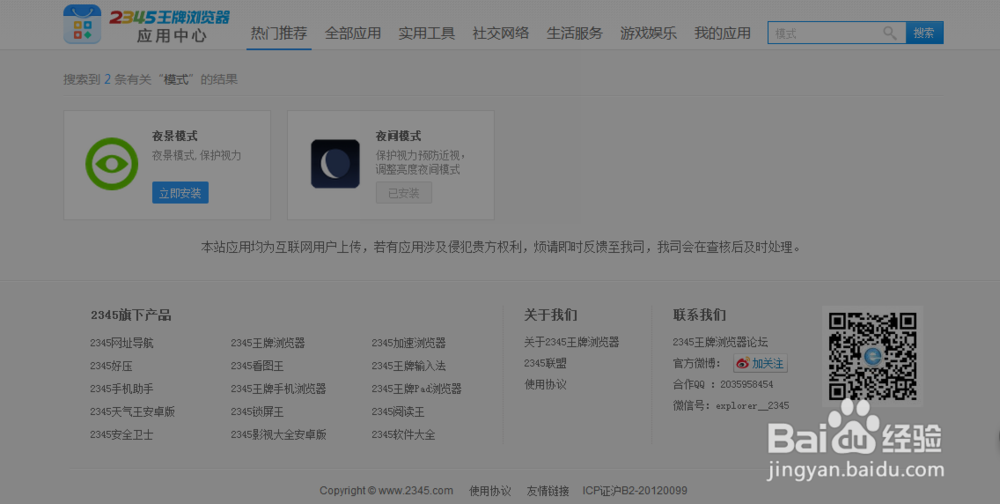
Task: Open the 我的应用 tab
Action: coord(723,33)
